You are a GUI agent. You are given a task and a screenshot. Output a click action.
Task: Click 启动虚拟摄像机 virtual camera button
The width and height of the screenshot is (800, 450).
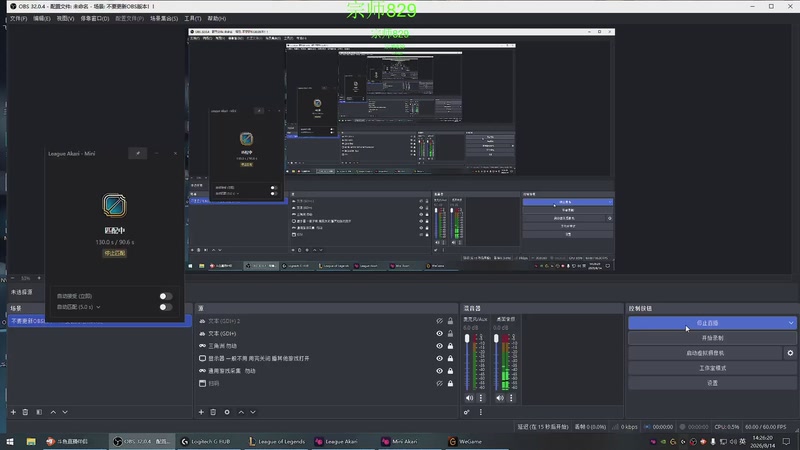click(705, 353)
